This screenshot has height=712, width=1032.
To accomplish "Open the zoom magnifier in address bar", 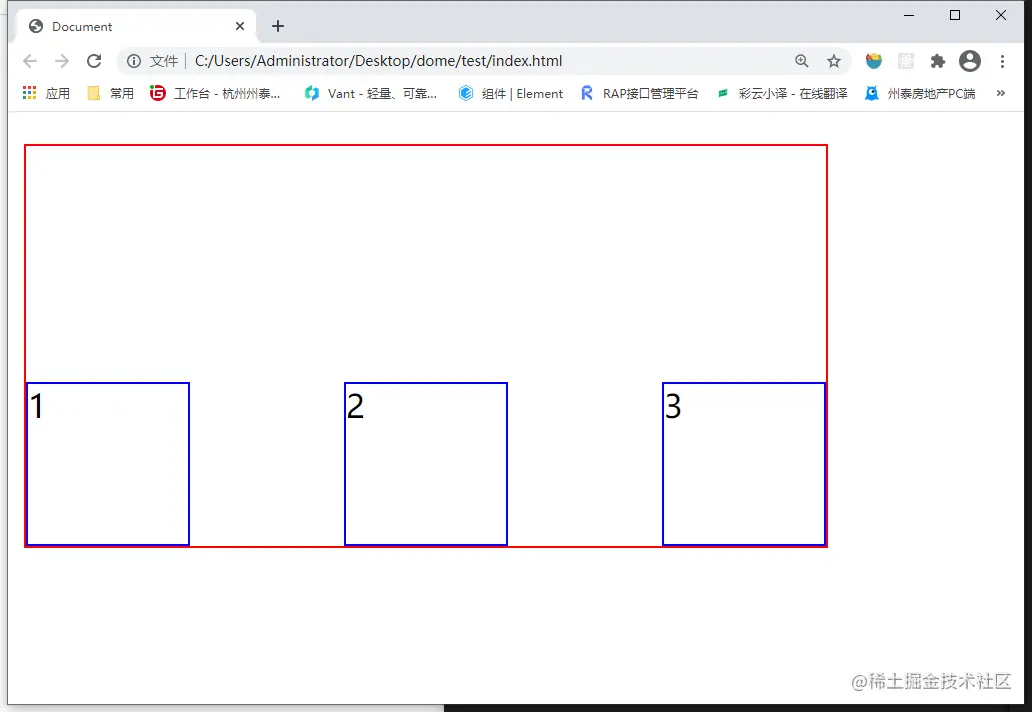I will (802, 61).
